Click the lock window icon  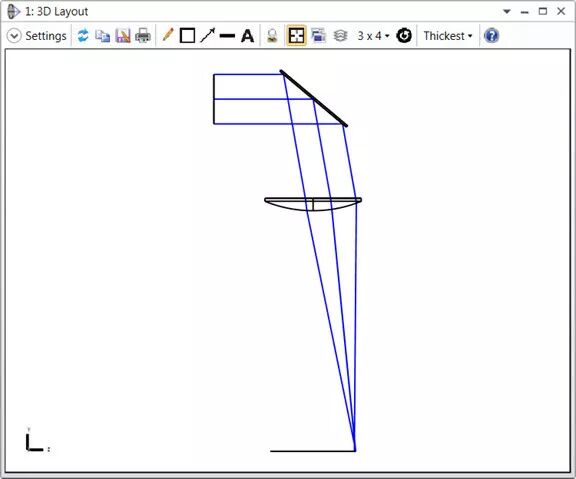pyautogui.click(x=272, y=36)
